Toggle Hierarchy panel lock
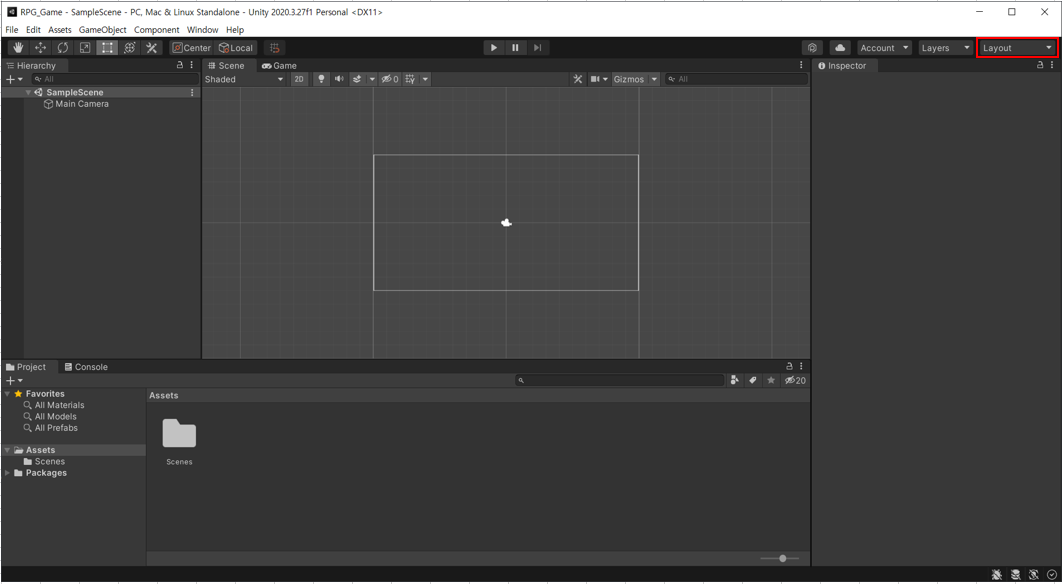Viewport: 1062px width, 584px height. (179, 65)
